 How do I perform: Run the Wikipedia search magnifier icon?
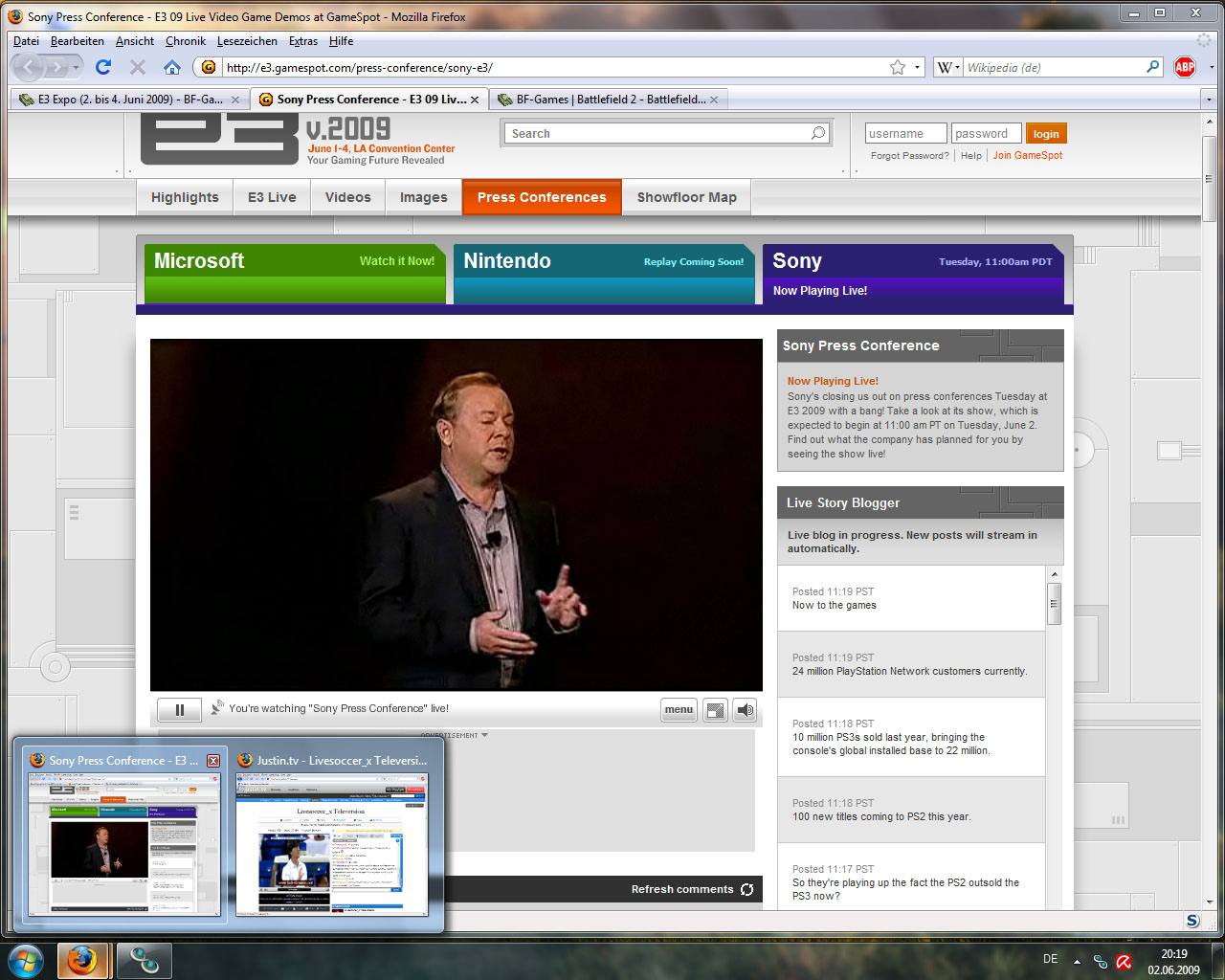[1153, 67]
